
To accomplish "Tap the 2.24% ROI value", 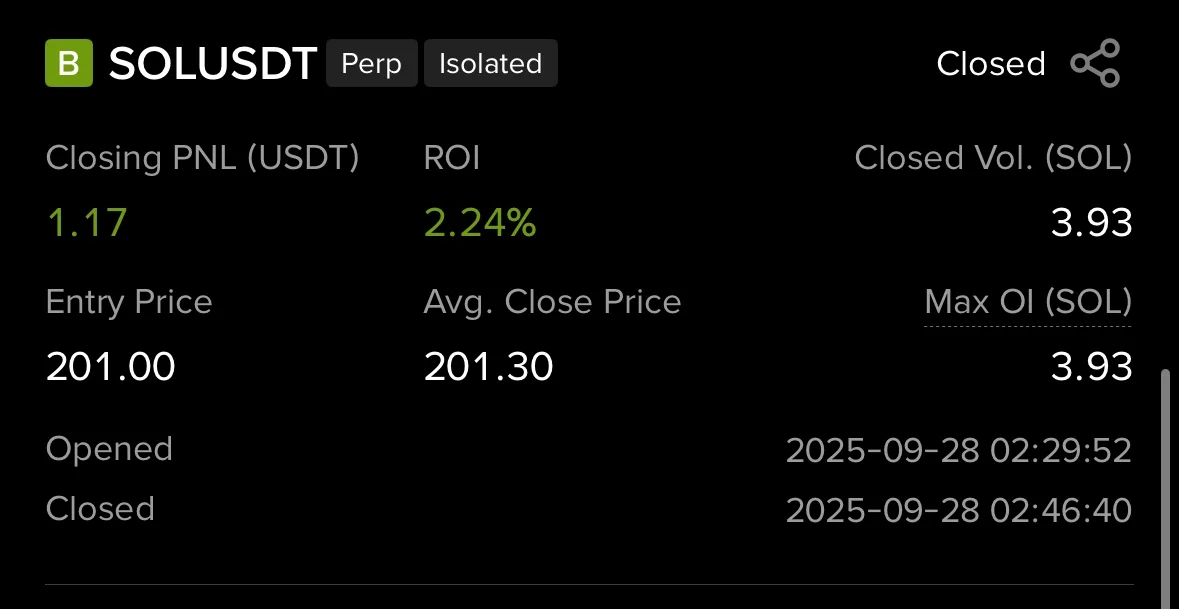I will tap(480, 223).
